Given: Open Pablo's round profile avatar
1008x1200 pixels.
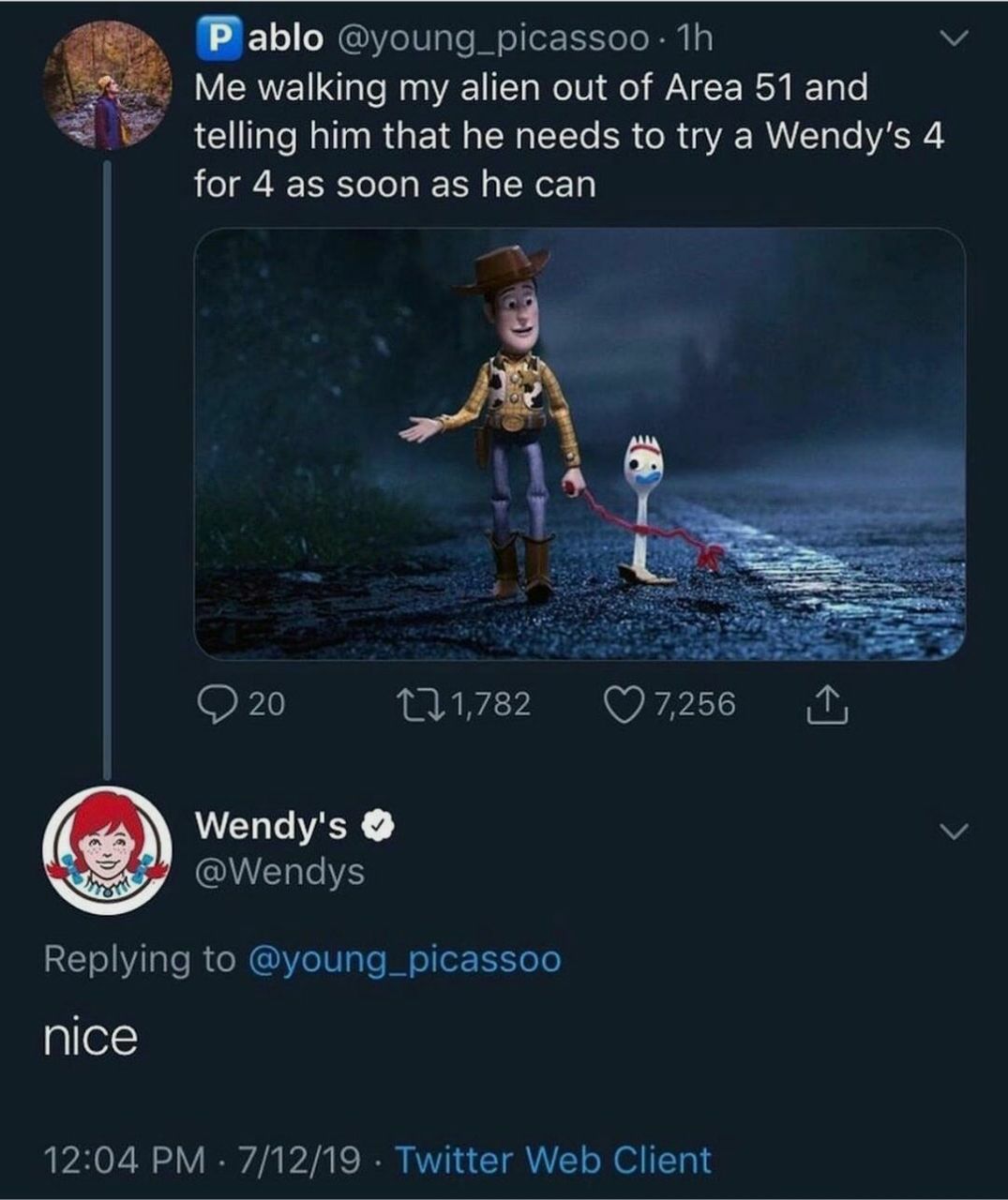Looking at the screenshot, I should tap(110, 87).
